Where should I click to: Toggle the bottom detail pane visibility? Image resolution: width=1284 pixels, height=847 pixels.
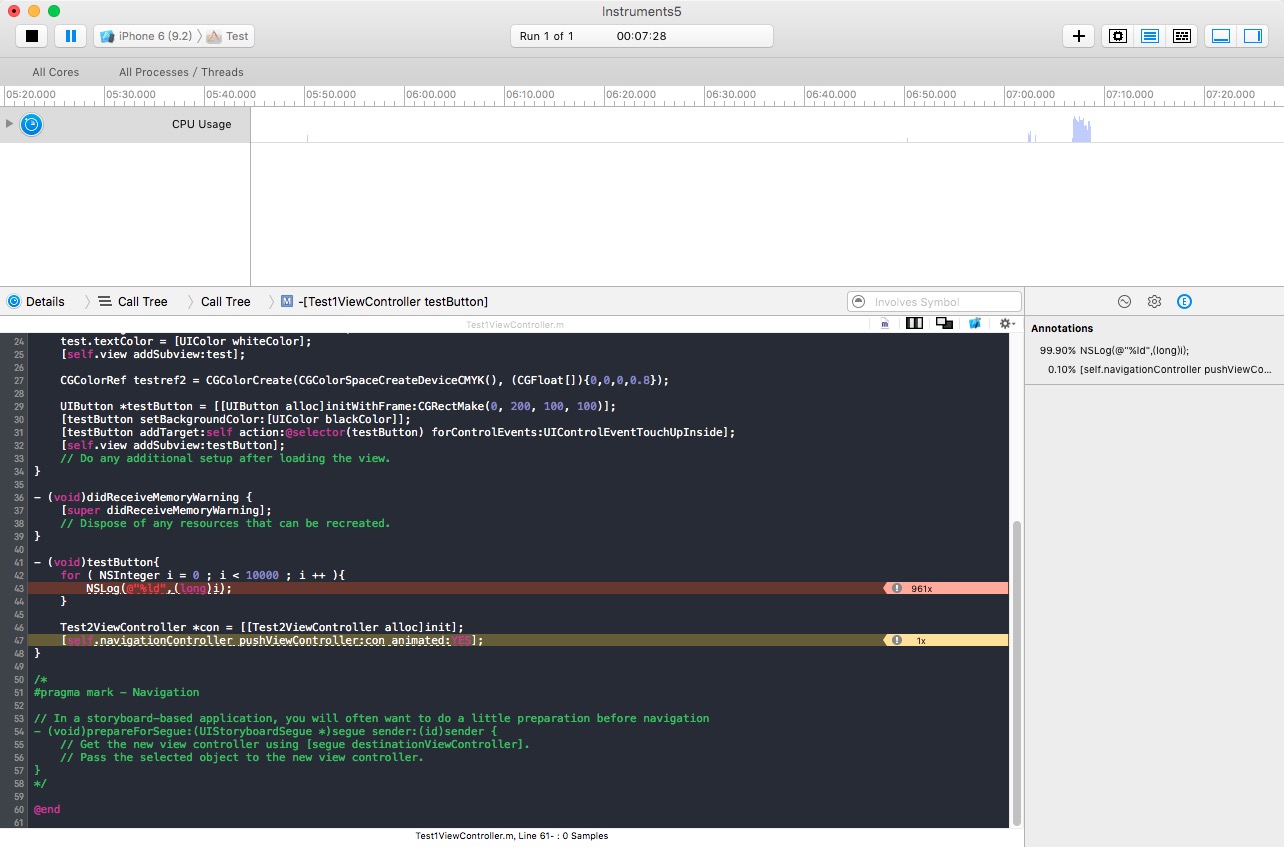(1220, 36)
